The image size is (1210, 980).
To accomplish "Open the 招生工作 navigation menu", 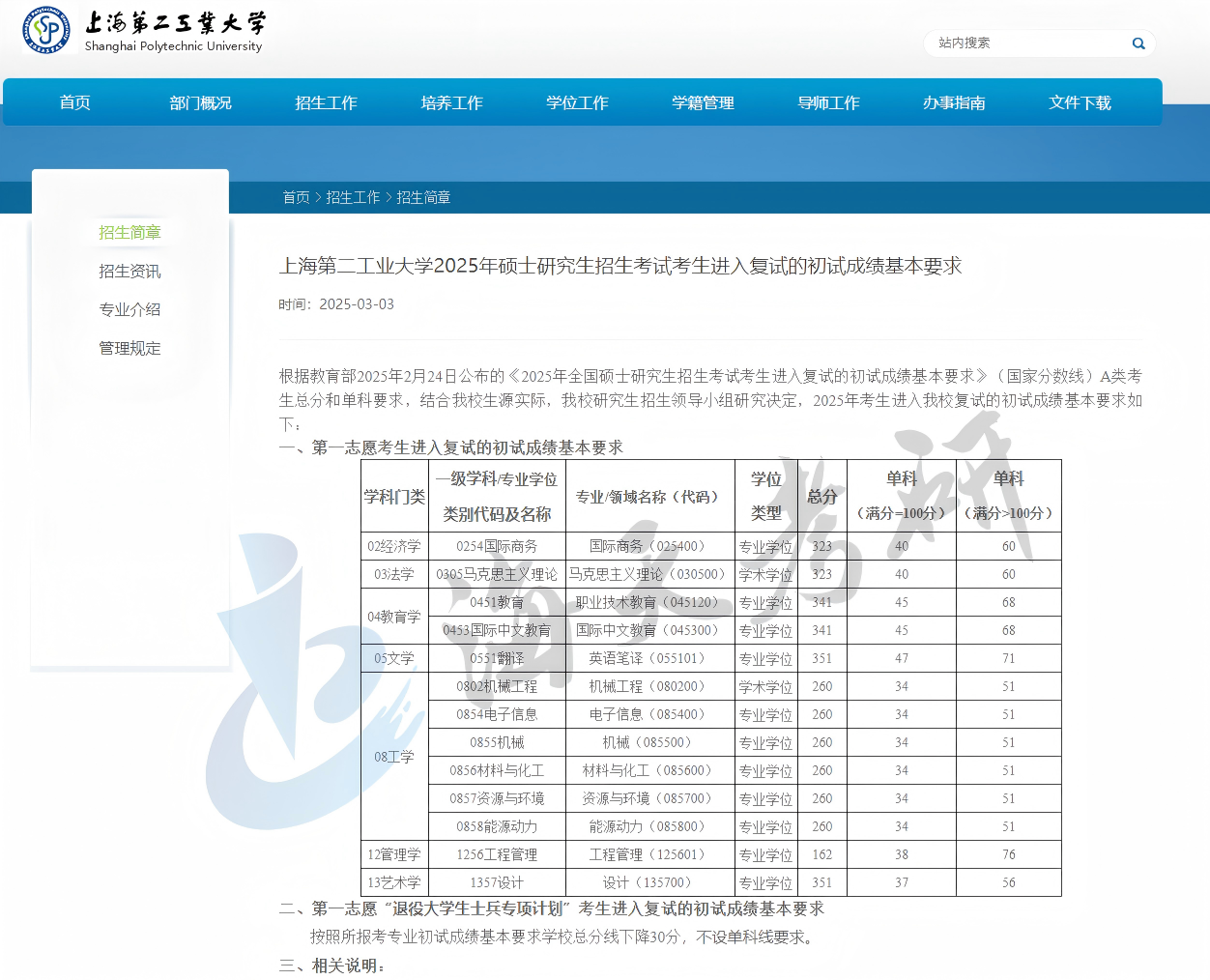I will (x=326, y=102).
